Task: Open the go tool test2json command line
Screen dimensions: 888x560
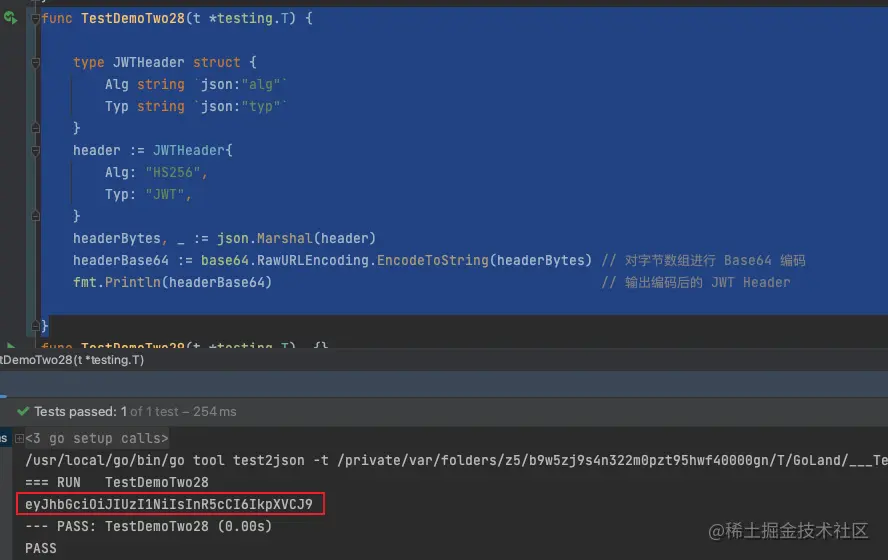Action: click(x=456, y=460)
